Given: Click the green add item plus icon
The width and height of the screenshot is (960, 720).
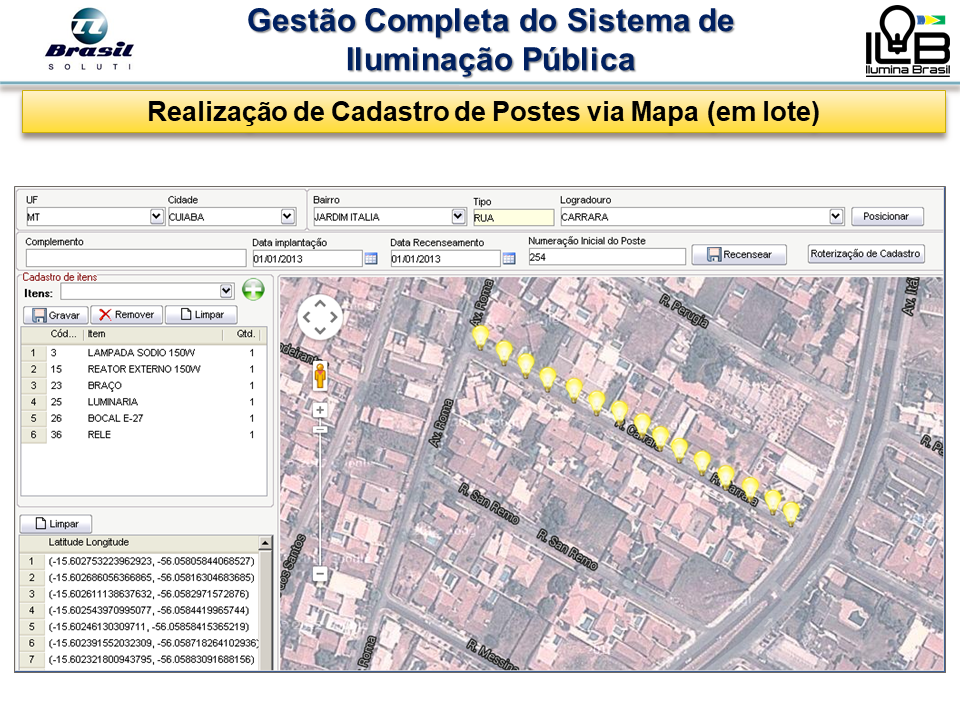Looking at the screenshot, I should (x=253, y=290).
